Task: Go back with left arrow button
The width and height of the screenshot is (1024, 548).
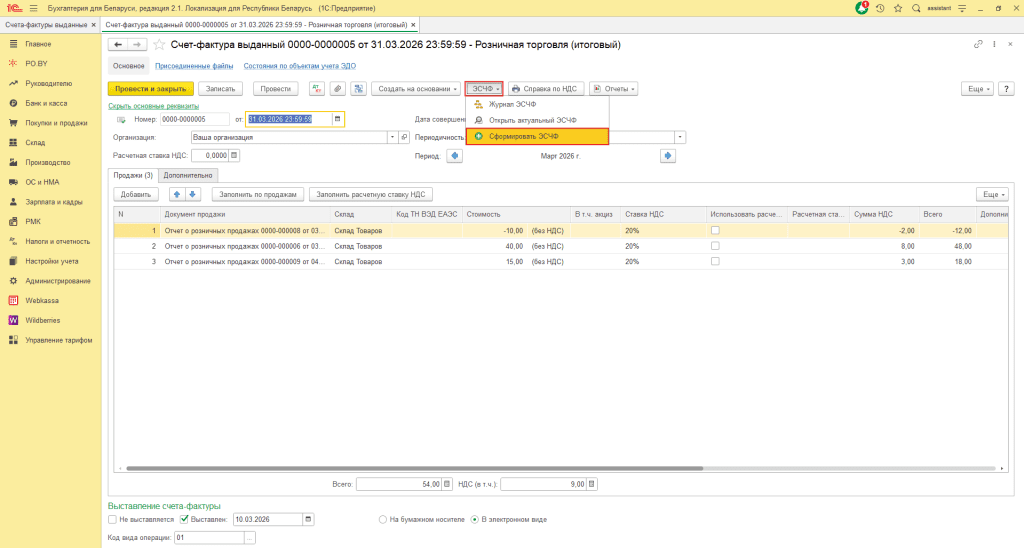Action: pyautogui.click(x=118, y=45)
